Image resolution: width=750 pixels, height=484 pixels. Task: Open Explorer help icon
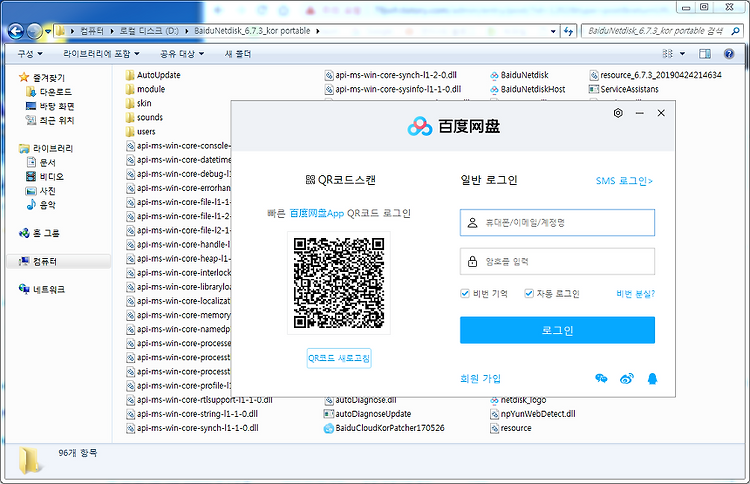click(x=729, y=54)
